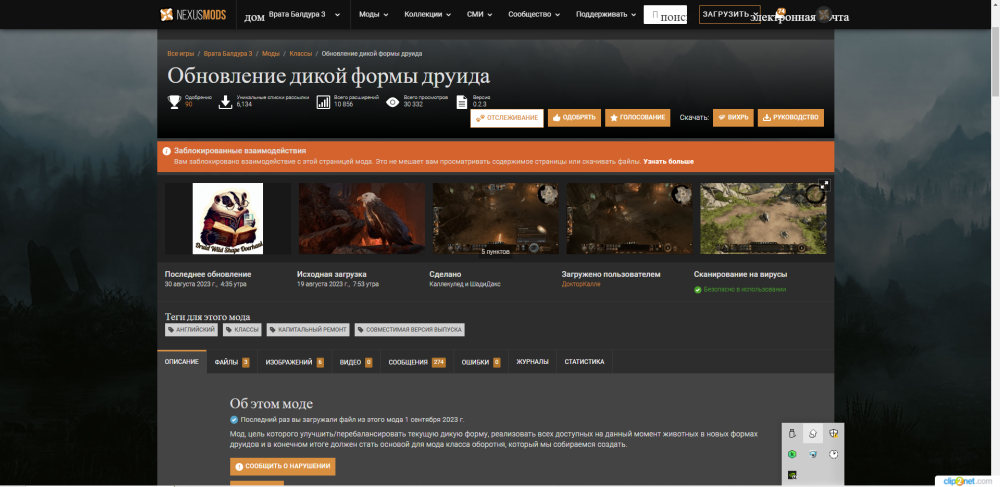Image resolution: width=1000 pixels, height=487 pixels.
Task: Open the grassy outdoor gameplay thumbnail
Action: coord(763,219)
